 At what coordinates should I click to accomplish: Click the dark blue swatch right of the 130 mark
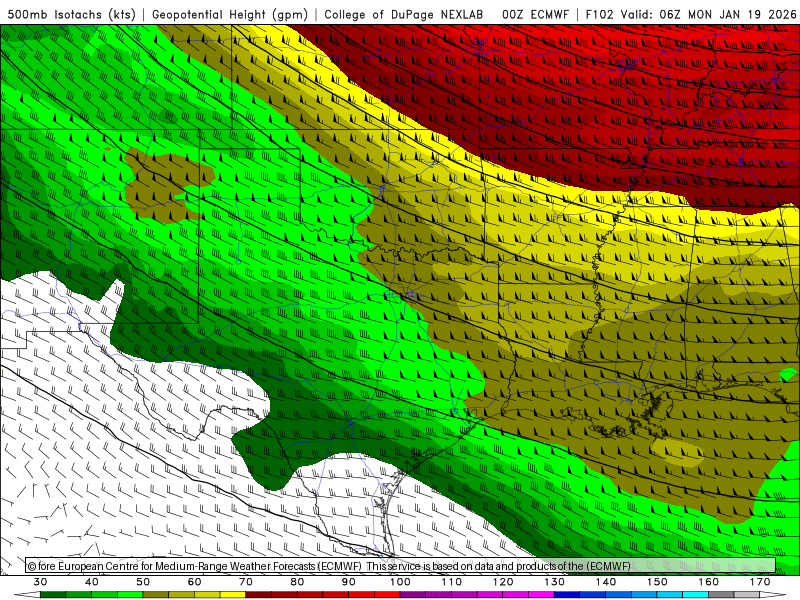click(567, 595)
